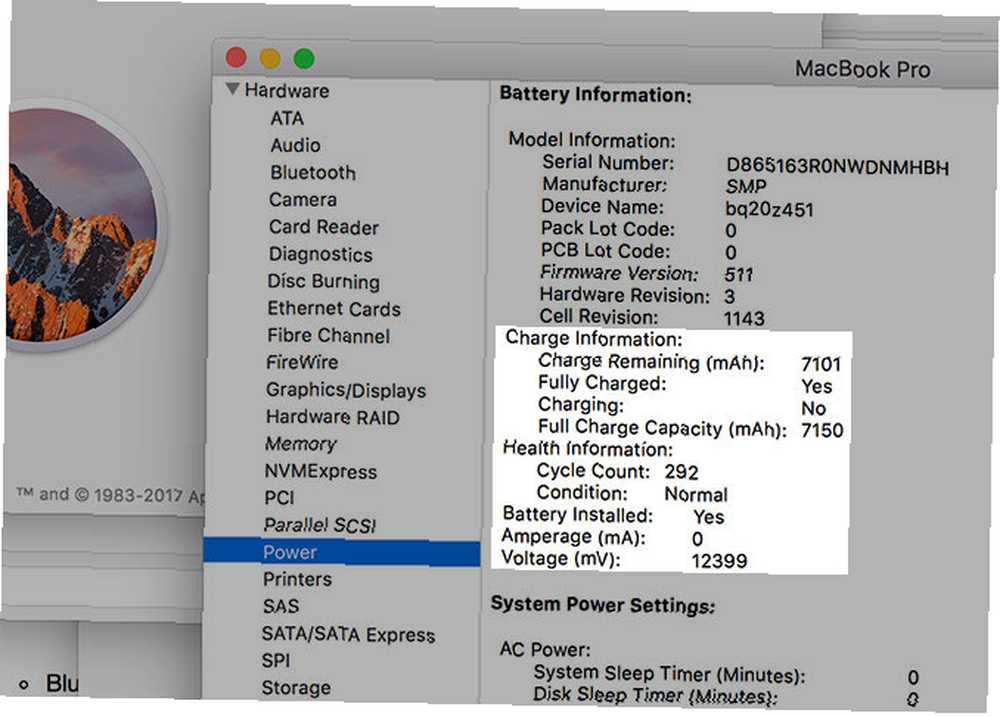Click the MacBook Pro window title
Viewport: 1000px width, 716px height.
point(862,69)
